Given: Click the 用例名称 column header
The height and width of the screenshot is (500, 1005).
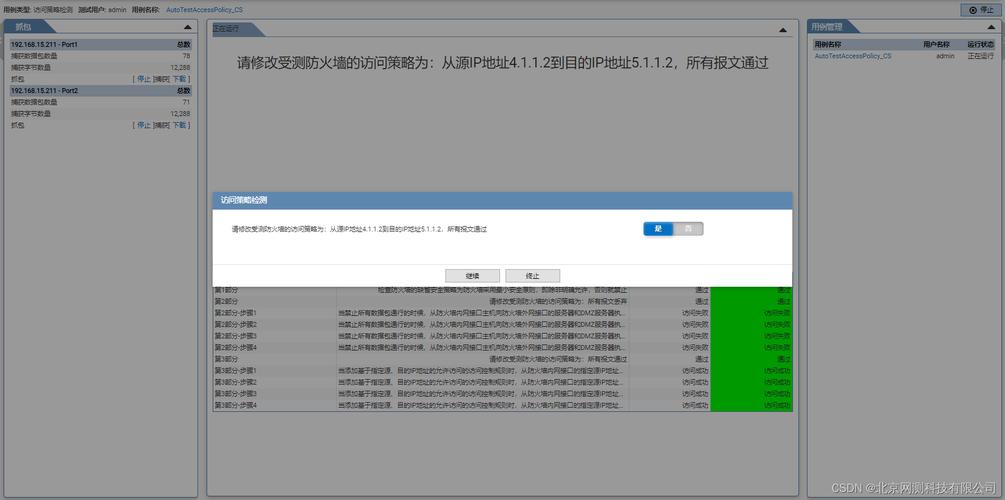Looking at the screenshot, I should tap(827, 44).
